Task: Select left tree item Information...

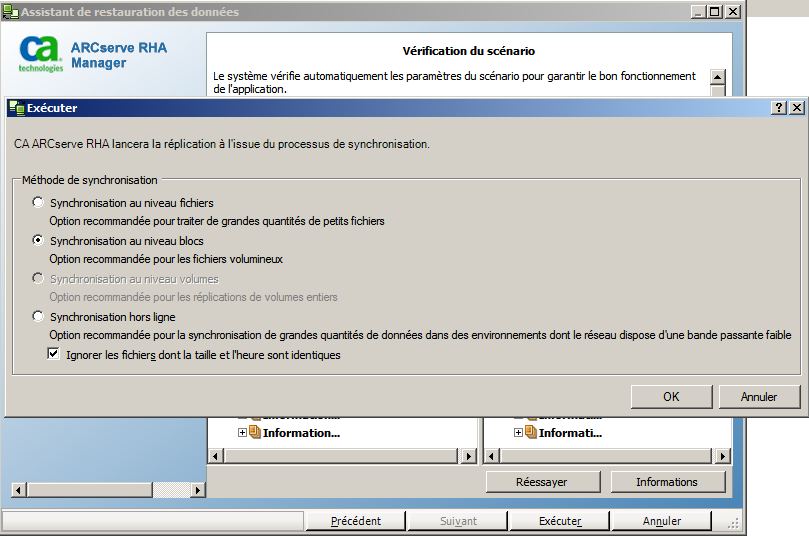Action: [301, 433]
